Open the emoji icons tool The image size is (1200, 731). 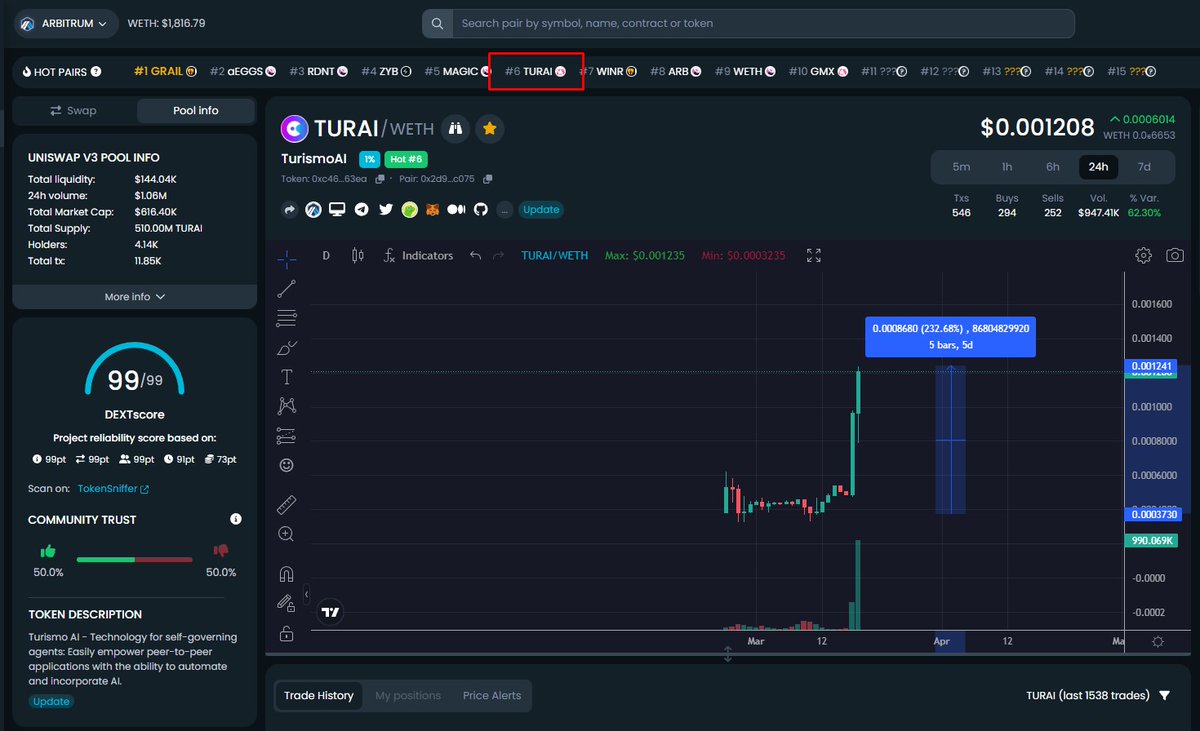click(287, 465)
